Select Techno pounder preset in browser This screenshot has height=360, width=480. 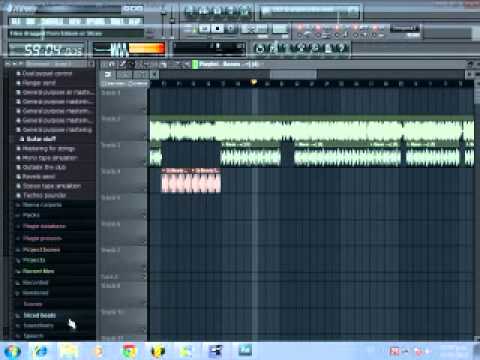click(44, 195)
